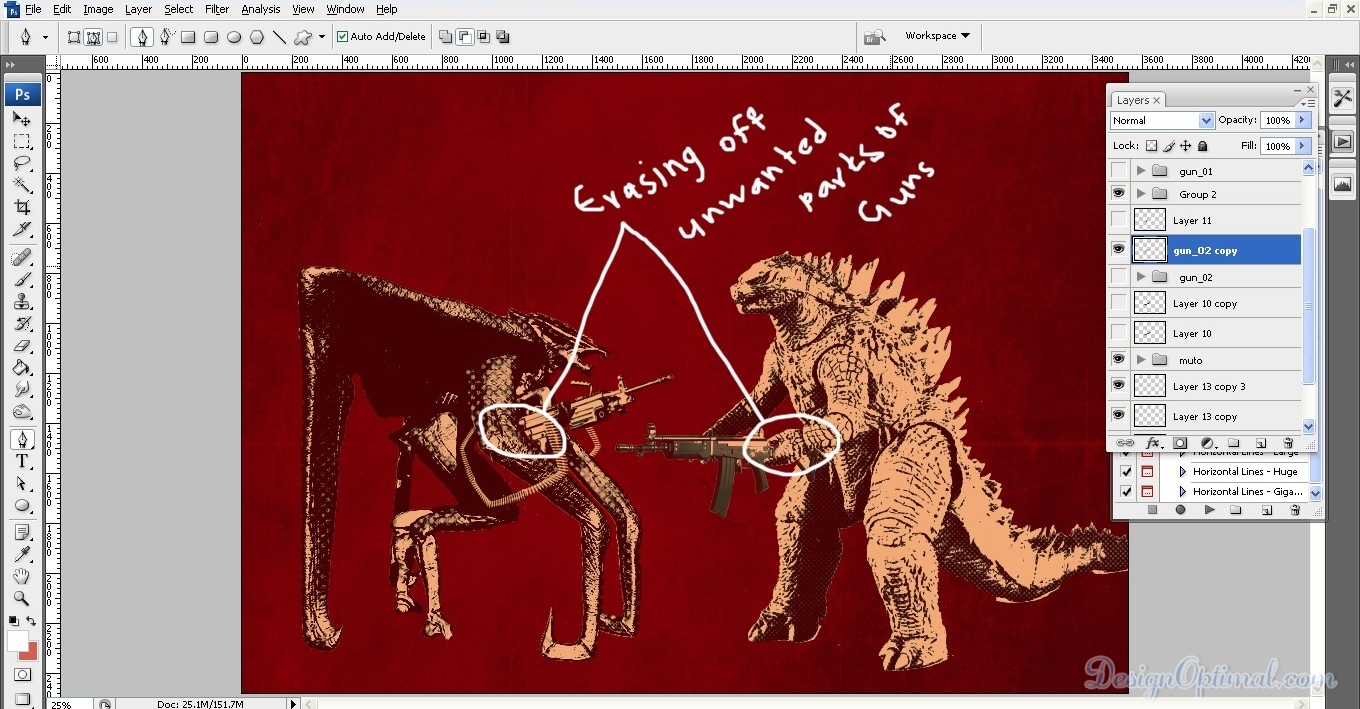
Task: Select the Crop tool
Action: 22,208
